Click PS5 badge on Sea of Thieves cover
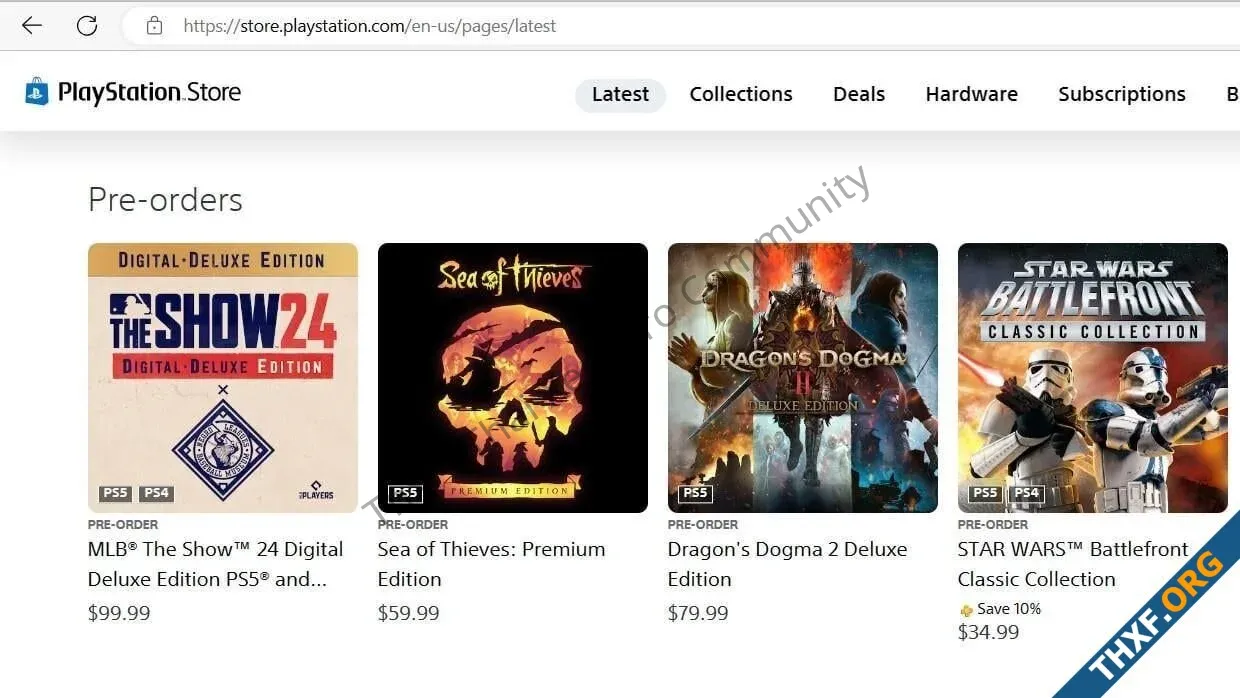Image resolution: width=1240 pixels, height=698 pixels. [x=405, y=493]
